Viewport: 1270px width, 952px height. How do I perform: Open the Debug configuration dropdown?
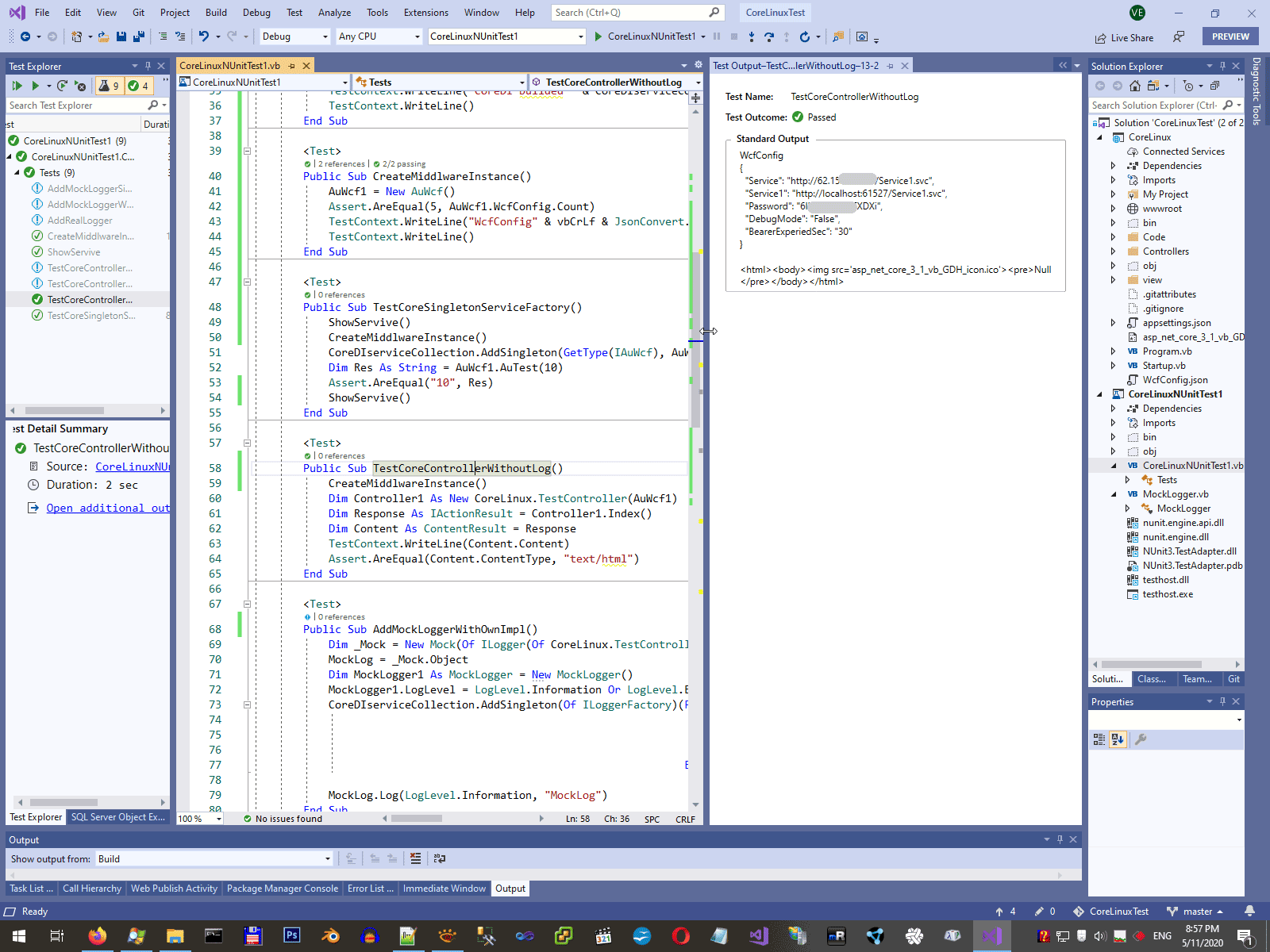coord(294,36)
